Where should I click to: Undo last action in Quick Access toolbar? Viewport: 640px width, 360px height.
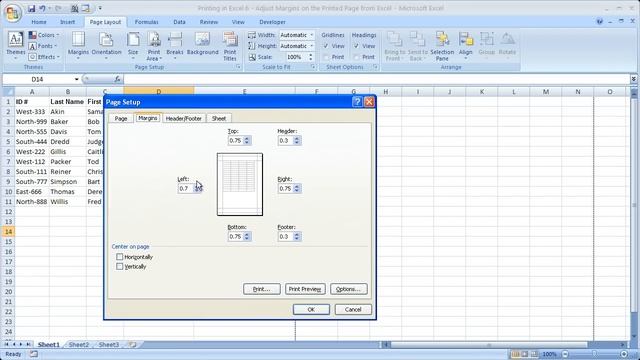(x=42, y=8)
